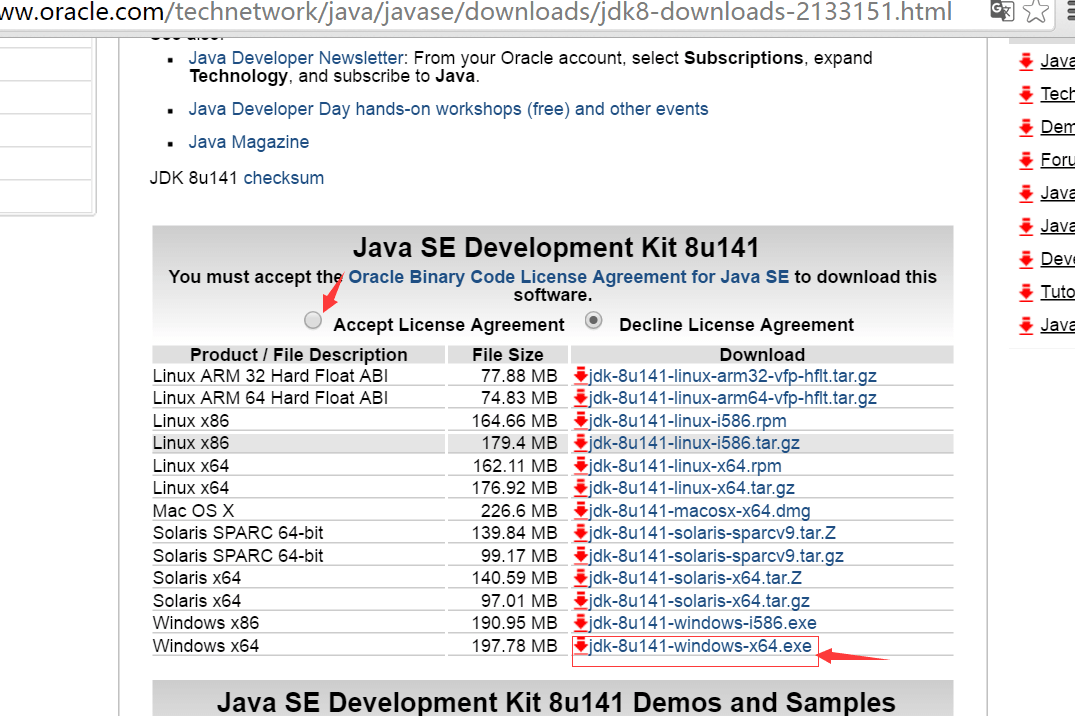Select Accept License Agreement radio button
1075x716 pixels.
[x=314, y=321]
